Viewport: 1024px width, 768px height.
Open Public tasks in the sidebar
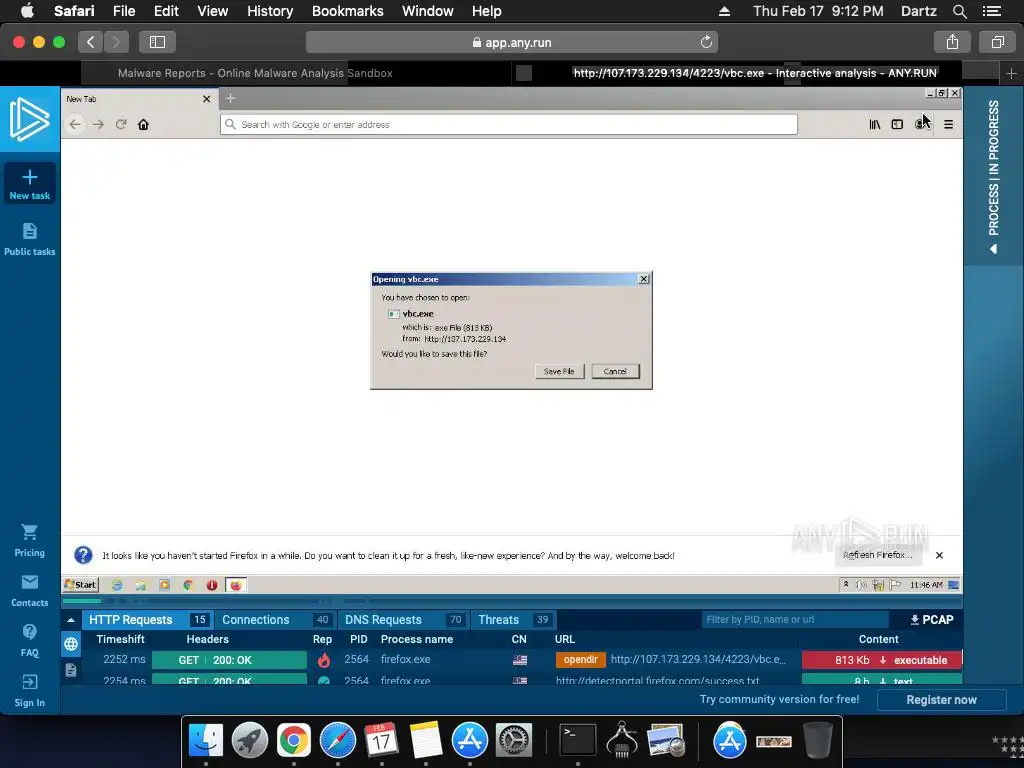(x=29, y=239)
